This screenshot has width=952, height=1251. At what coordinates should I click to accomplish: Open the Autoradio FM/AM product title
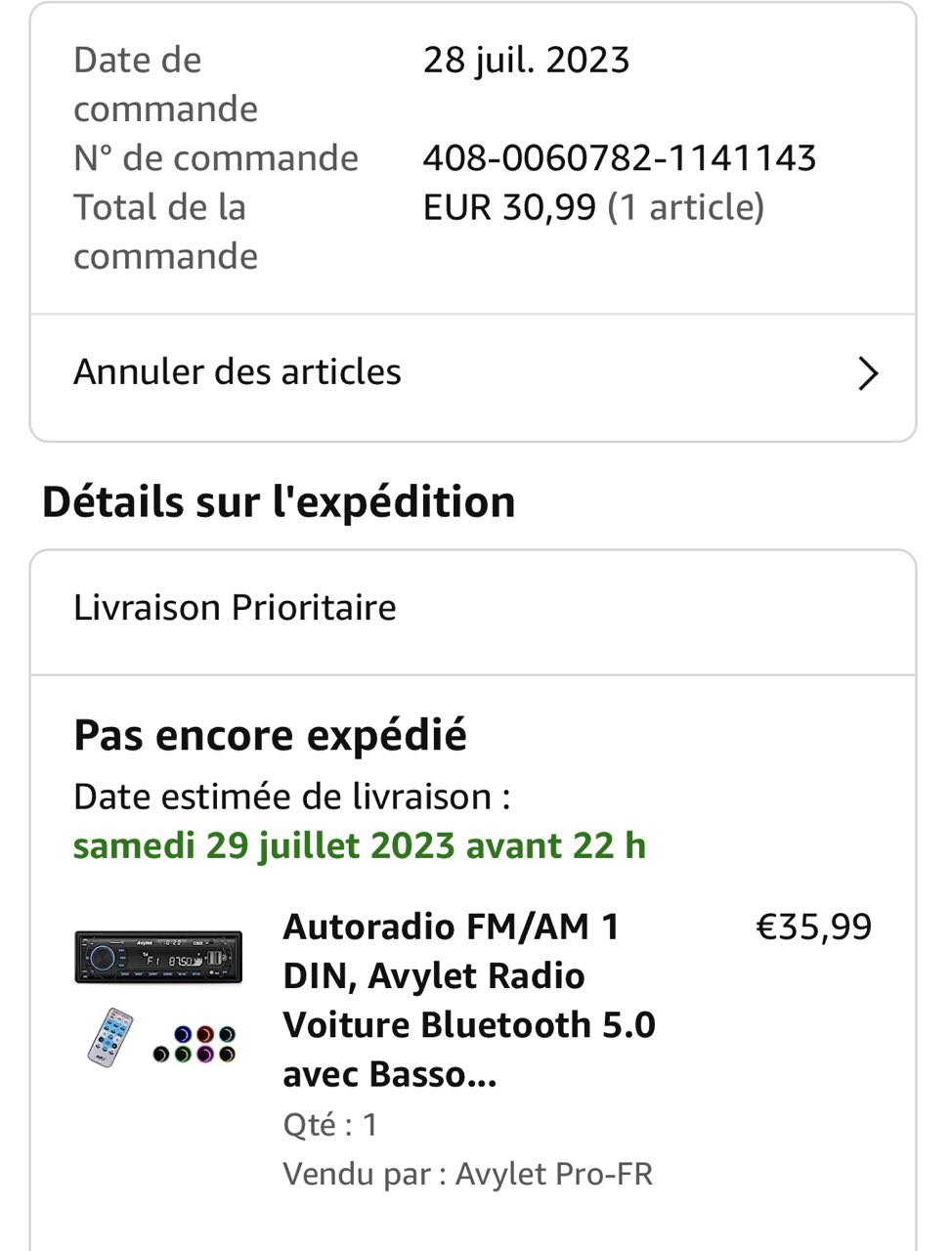click(x=469, y=1000)
